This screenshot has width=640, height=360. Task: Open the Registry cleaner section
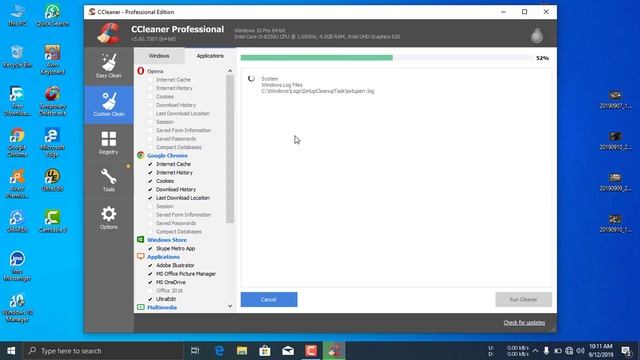109,142
